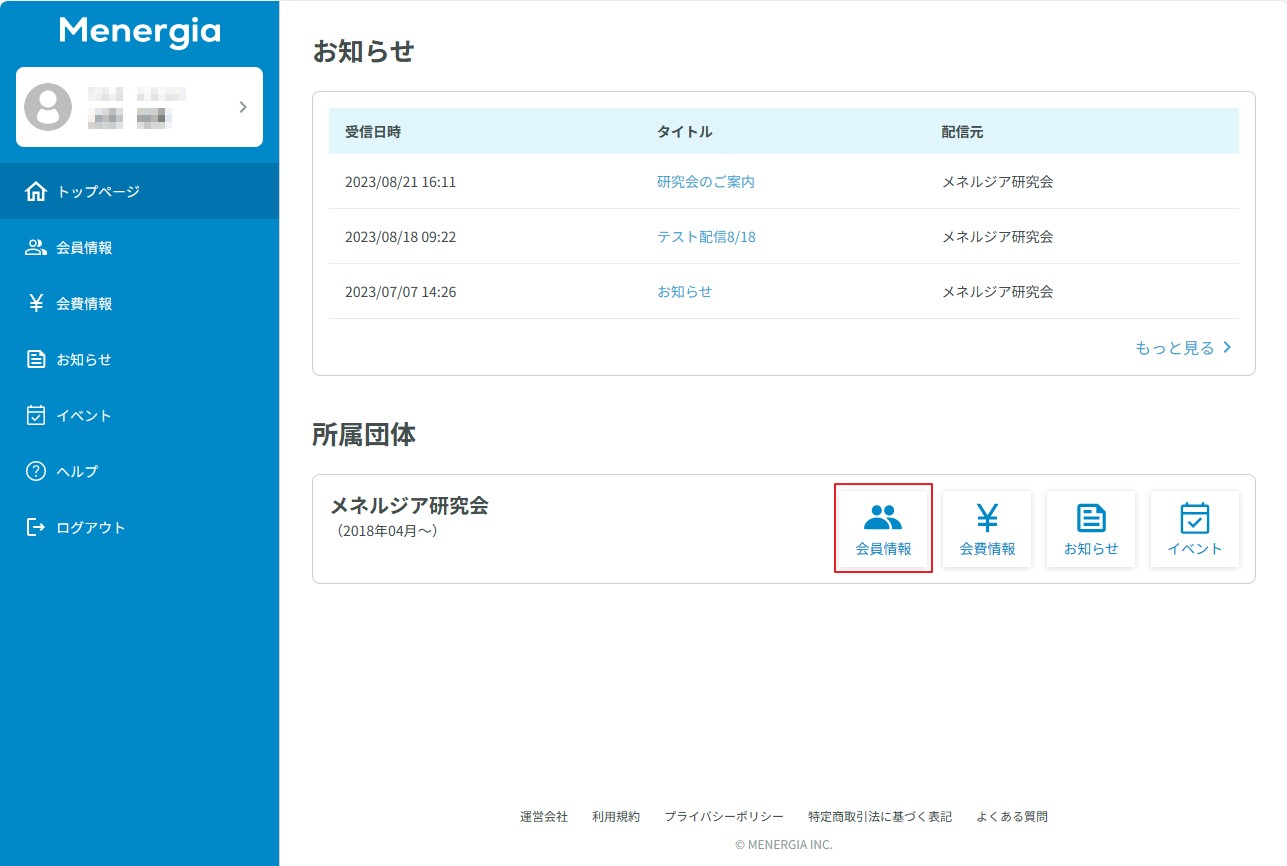This screenshot has width=1287, height=866.
Task: Click the お知らせ section heading
Action: pyautogui.click(x=363, y=51)
